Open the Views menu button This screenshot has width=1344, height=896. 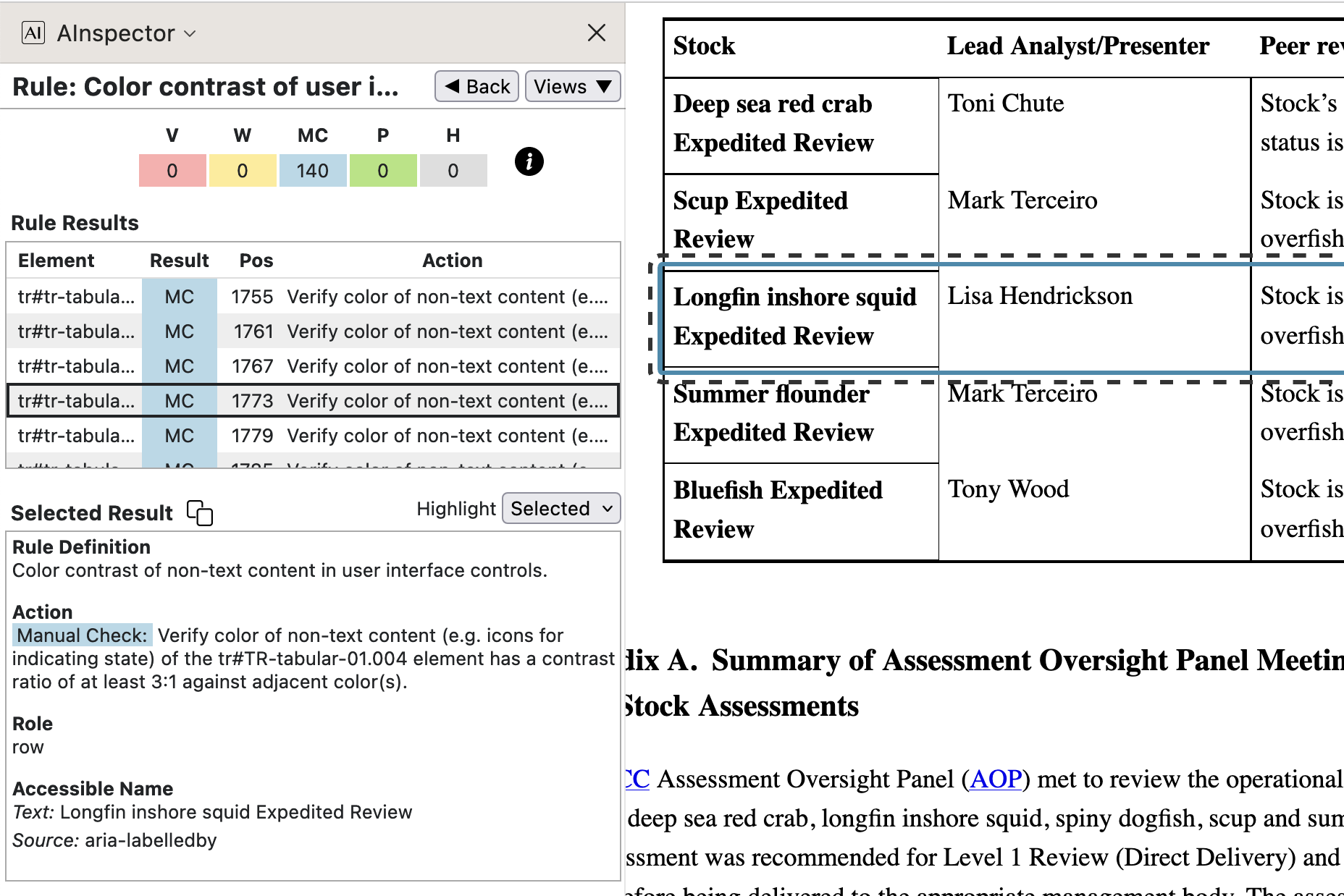coord(572,87)
